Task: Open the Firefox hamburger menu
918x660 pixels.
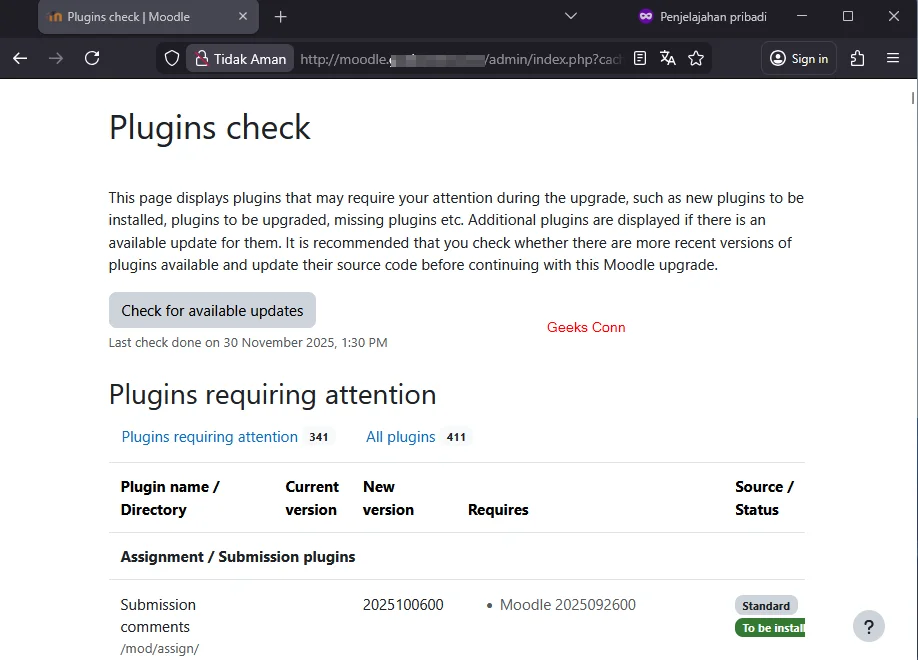Action: (893, 58)
